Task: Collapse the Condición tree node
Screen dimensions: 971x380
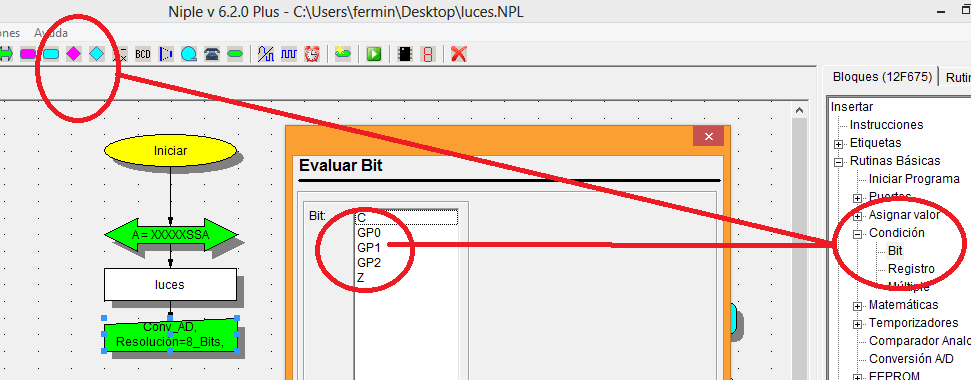Action: pyautogui.click(x=857, y=234)
